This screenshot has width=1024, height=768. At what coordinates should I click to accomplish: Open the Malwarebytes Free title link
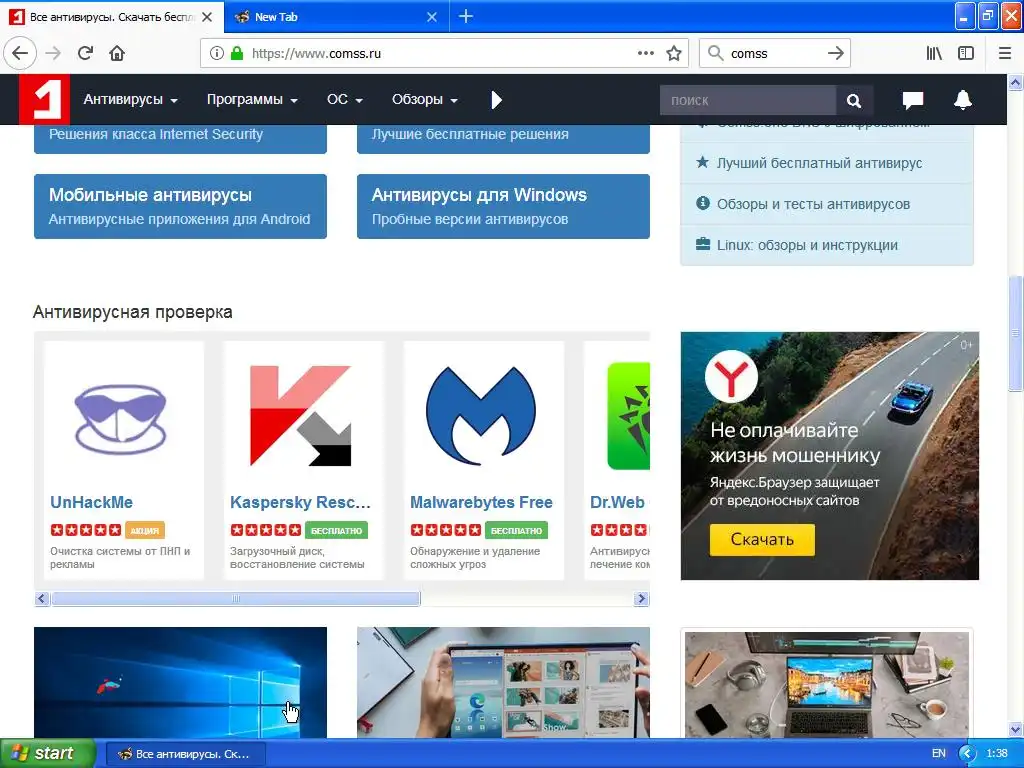point(481,502)
